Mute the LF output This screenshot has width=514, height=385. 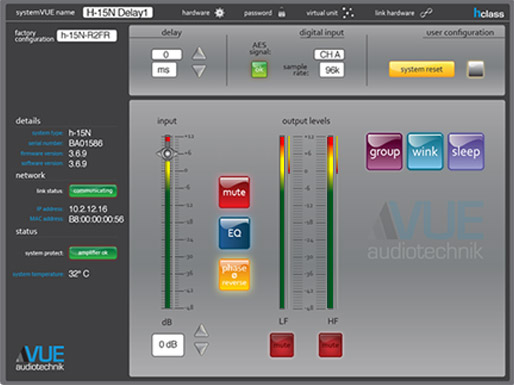click(x=282, y=345)
